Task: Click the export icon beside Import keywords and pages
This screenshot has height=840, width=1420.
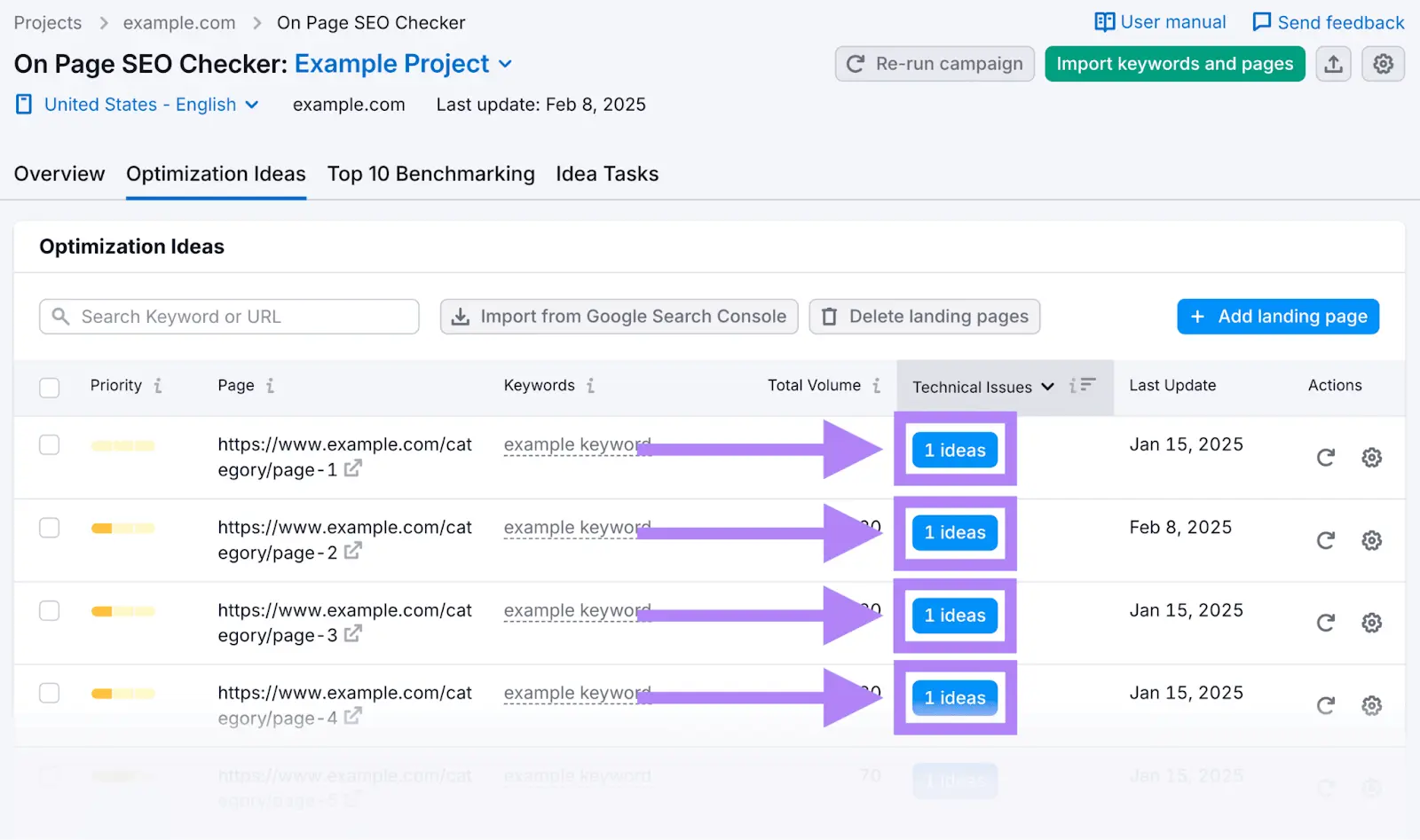Action: click(x=1333, y=64)
